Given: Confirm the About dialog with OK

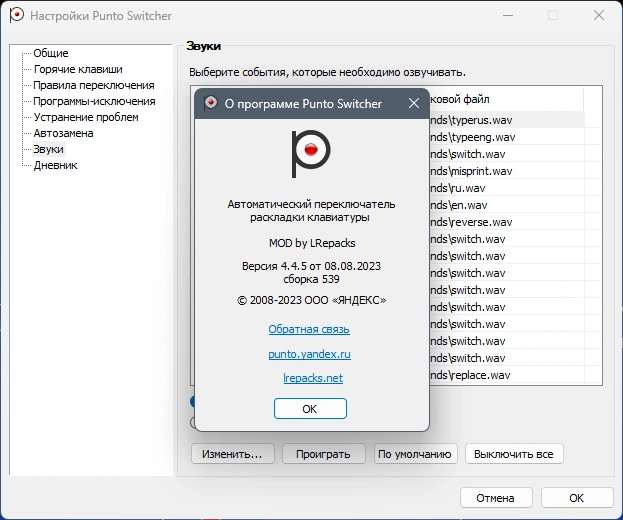Looking at the screenshot, I should 310,408.
